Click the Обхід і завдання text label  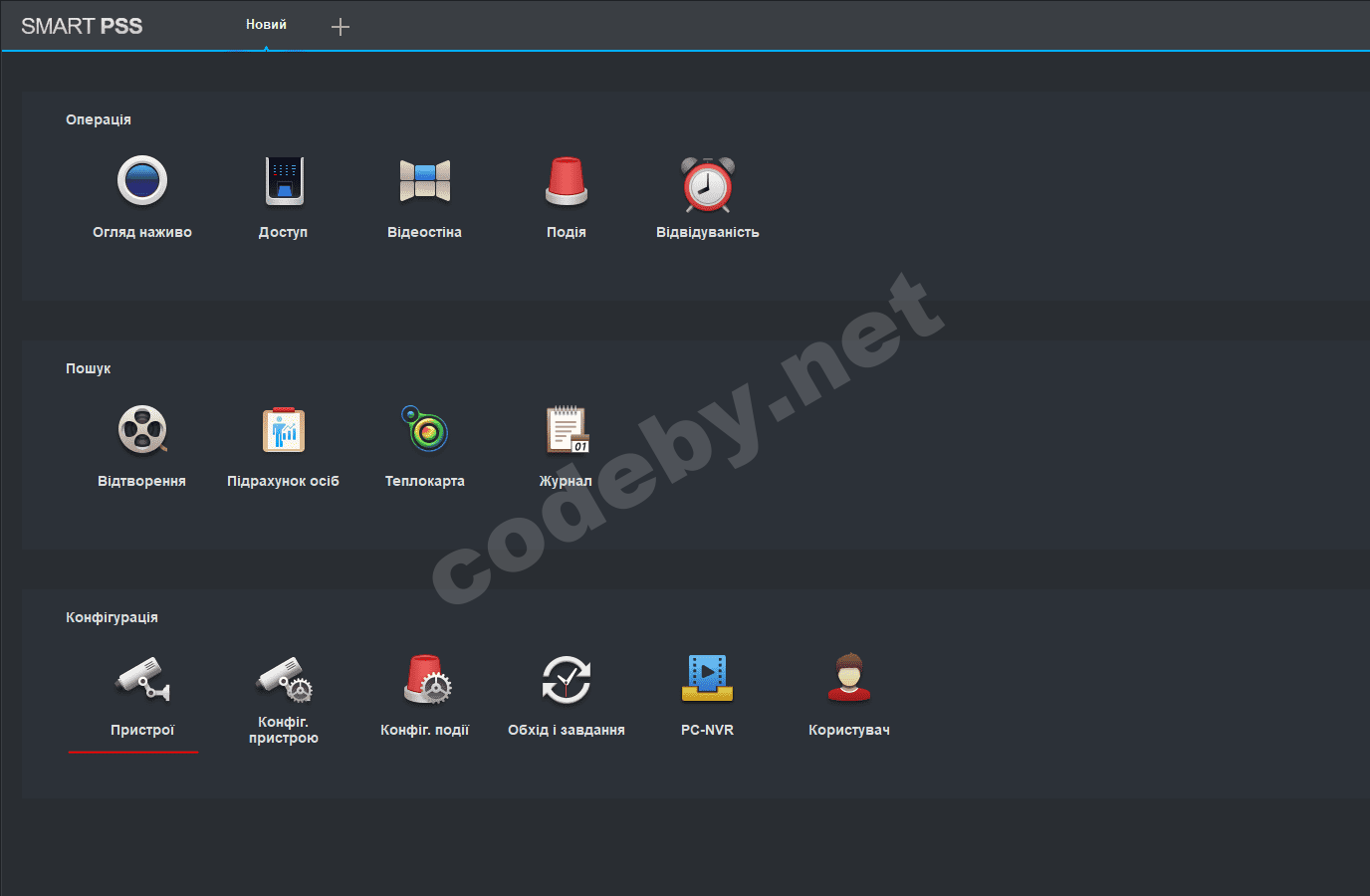coord(567,730)
